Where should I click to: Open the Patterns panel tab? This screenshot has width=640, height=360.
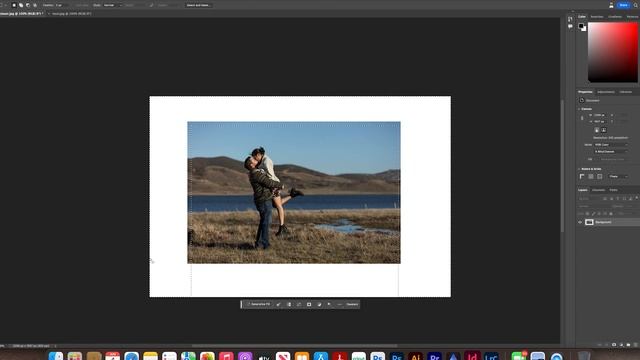coord(632,17)
